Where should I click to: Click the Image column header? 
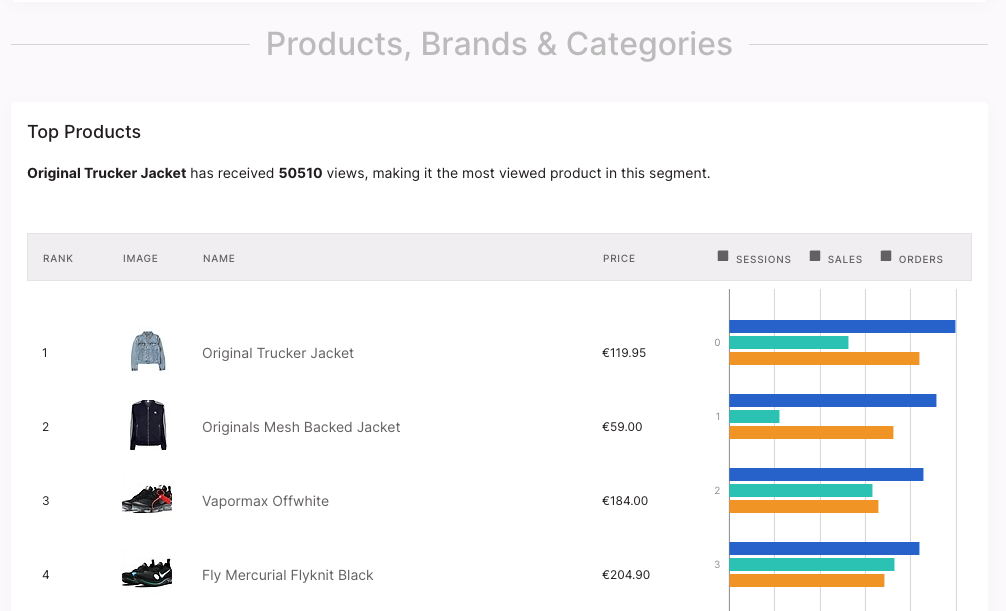click(x=140, y=258)
